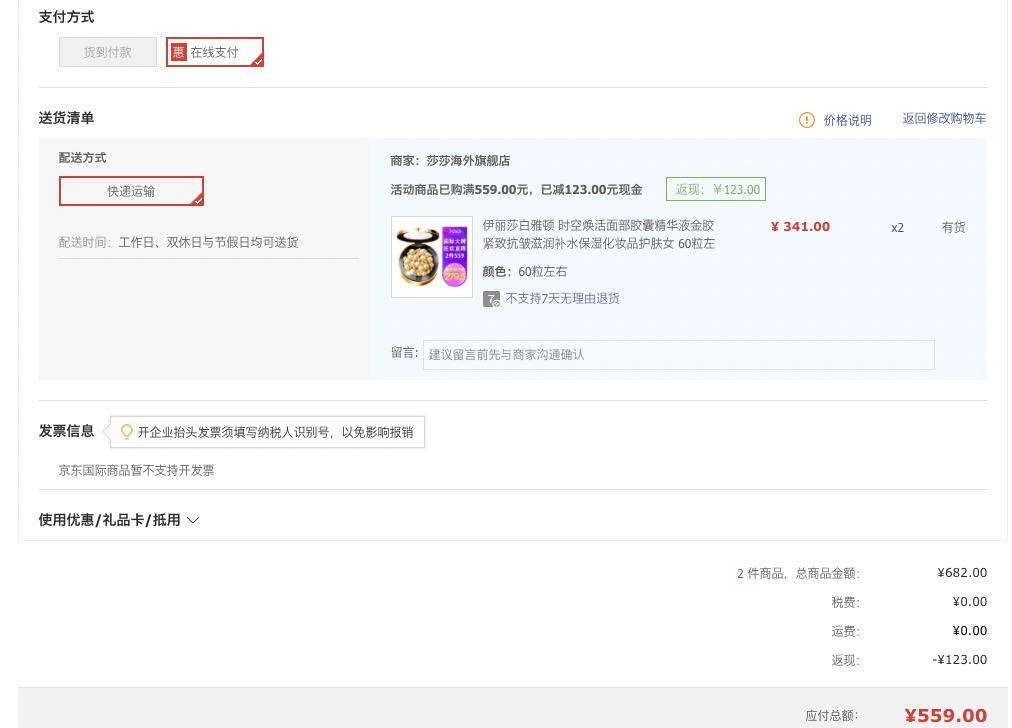Open 价格说明 price explanation
The image size is (1012, 728).
tap(847, 120)
